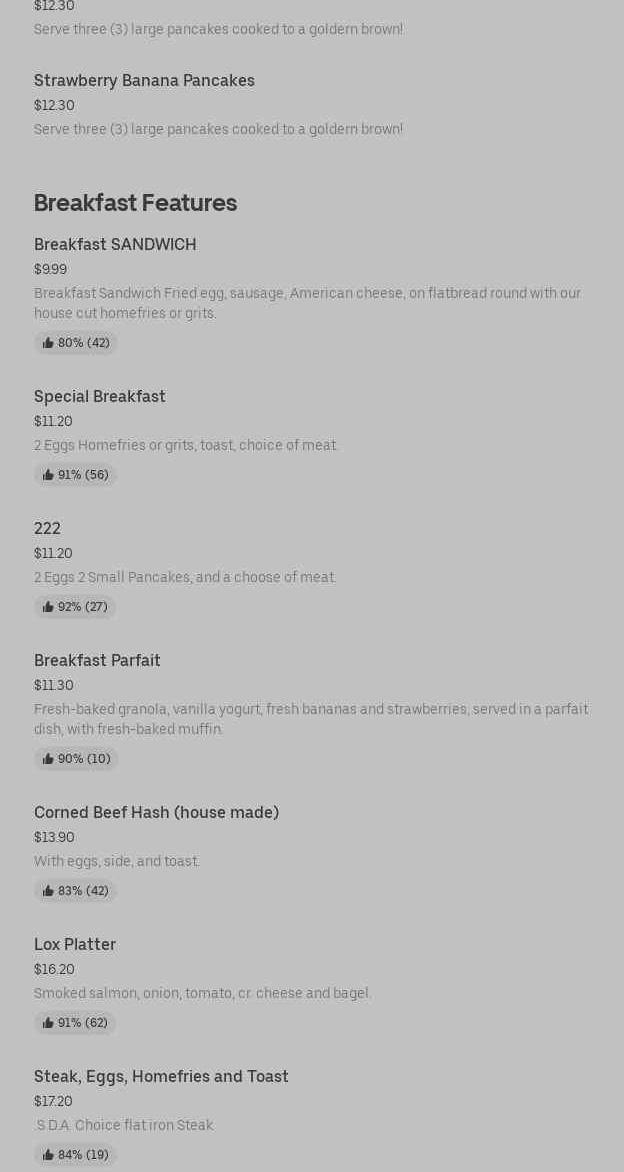Click the thumbs-up icon under Special Breakfast
624x1172 pixels.
[x=48, y=475]
